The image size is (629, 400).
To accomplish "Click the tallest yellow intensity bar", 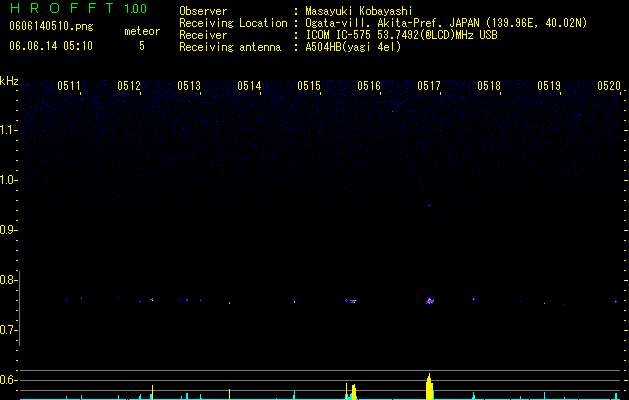I will coord(429,386).
